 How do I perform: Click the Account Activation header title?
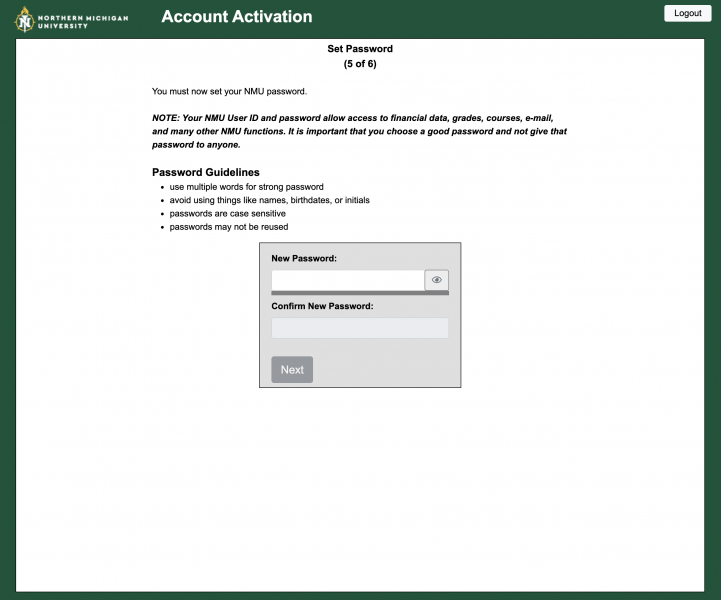tap(237, 17)
